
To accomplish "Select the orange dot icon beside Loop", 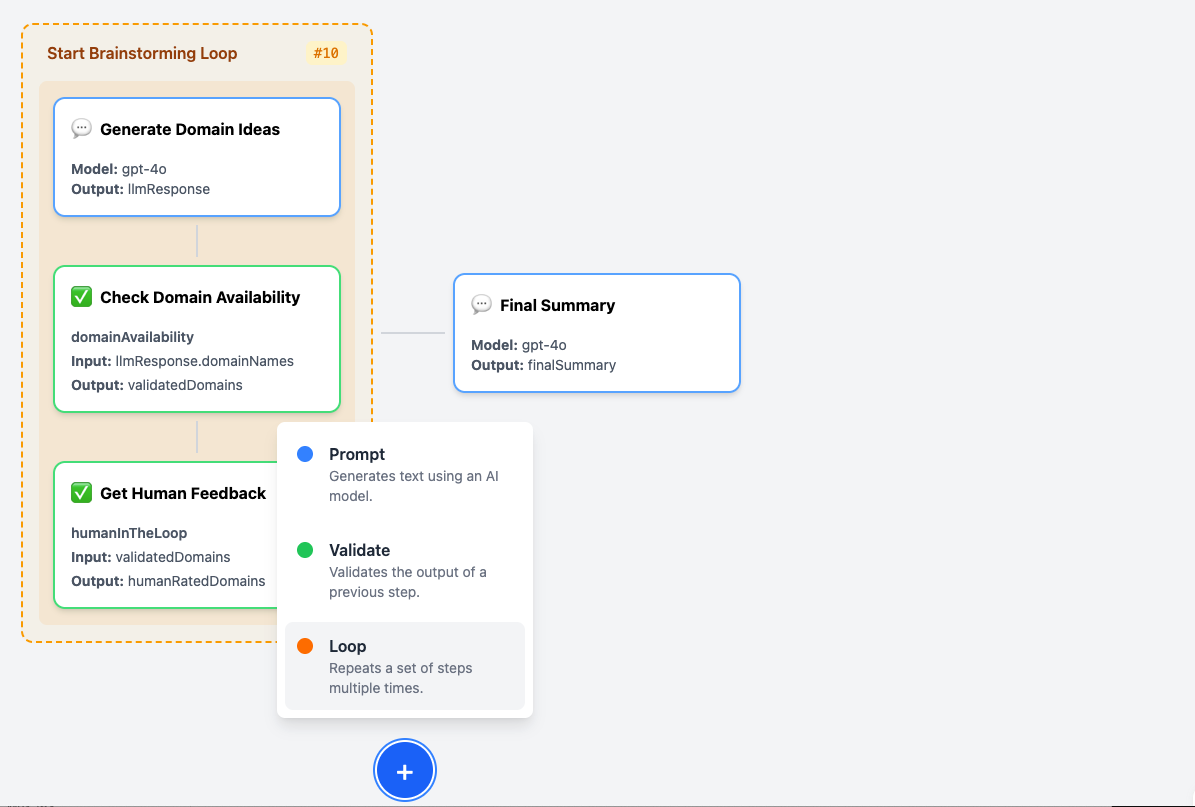I will [304, 646].
